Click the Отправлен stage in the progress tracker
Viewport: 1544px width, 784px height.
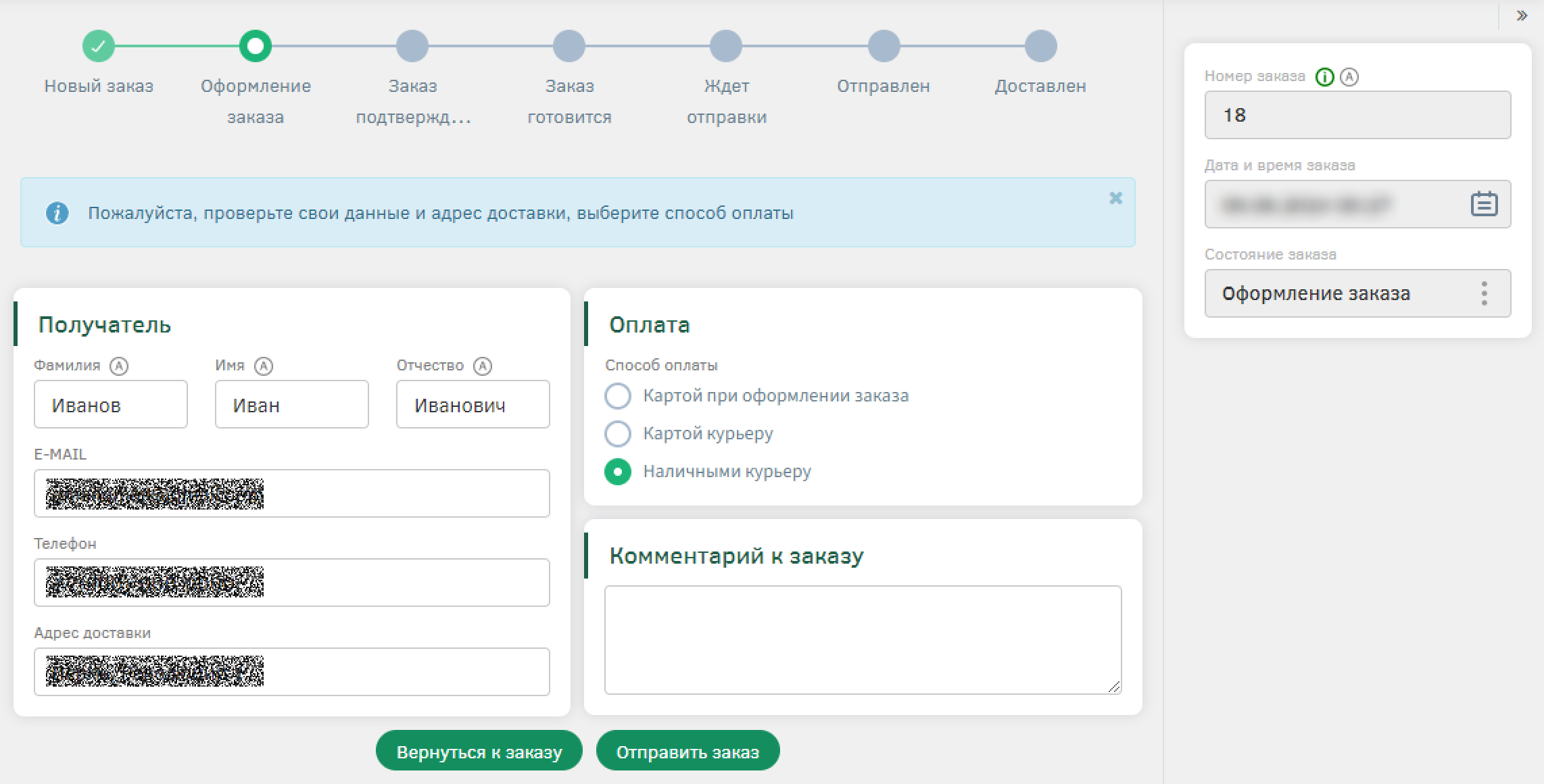(884, 46)
